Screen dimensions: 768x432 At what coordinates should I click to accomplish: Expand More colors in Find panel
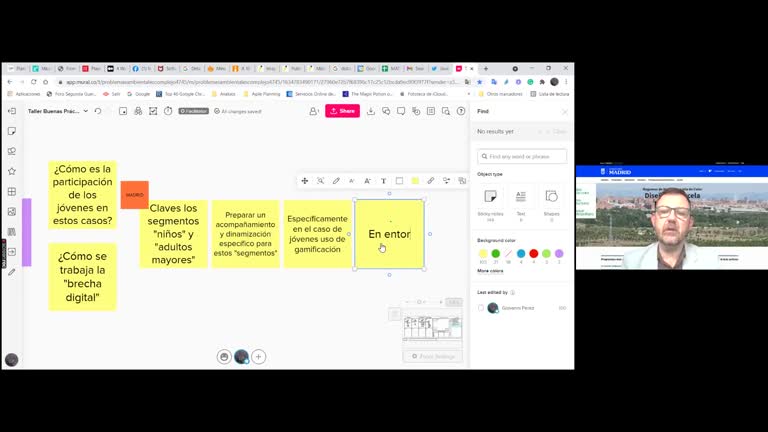490,271
